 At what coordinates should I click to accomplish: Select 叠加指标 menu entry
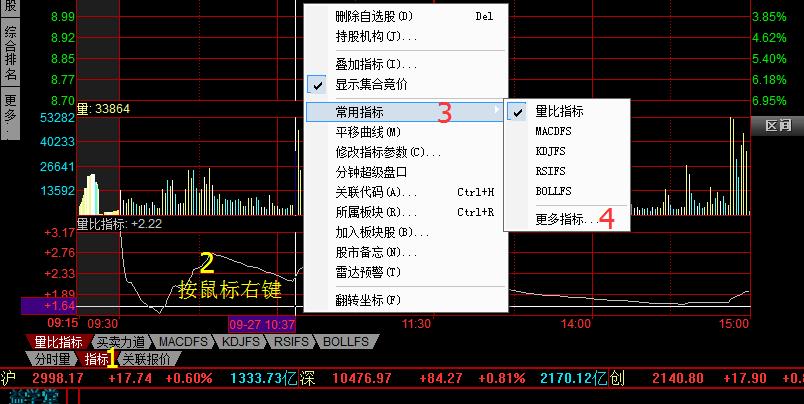pyautogui.click(x=376, y=65)
